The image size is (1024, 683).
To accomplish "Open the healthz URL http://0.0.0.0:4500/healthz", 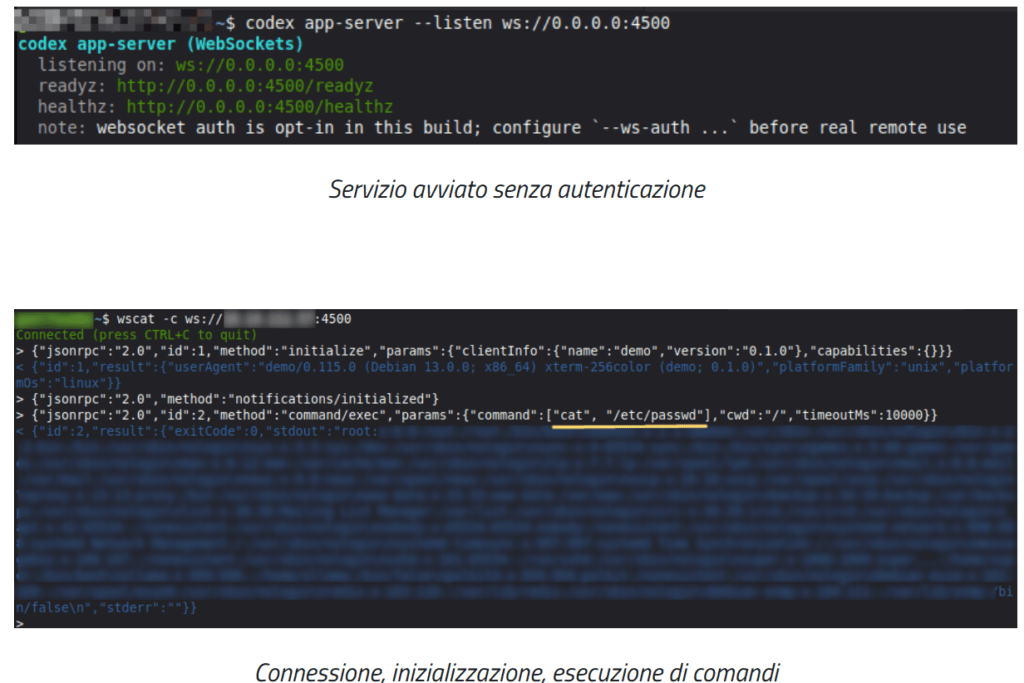I will pos(260,107).
